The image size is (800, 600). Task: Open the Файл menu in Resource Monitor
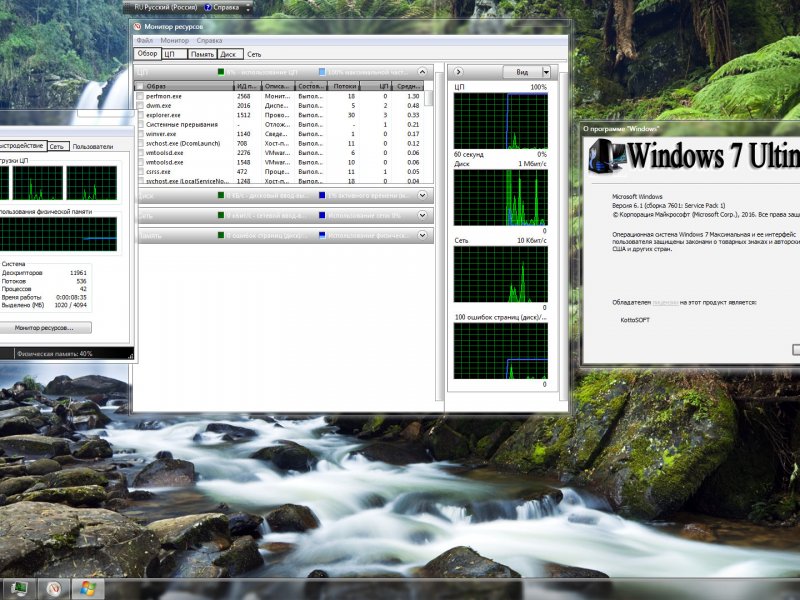(x=144, y=40)
